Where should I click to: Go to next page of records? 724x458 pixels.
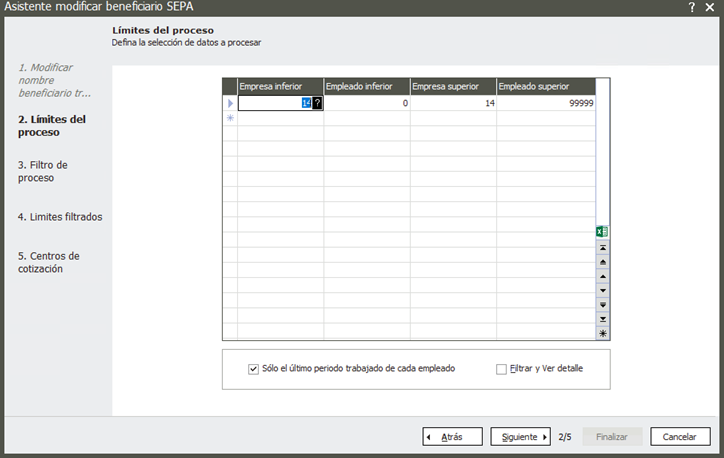(x=603, y=304)
